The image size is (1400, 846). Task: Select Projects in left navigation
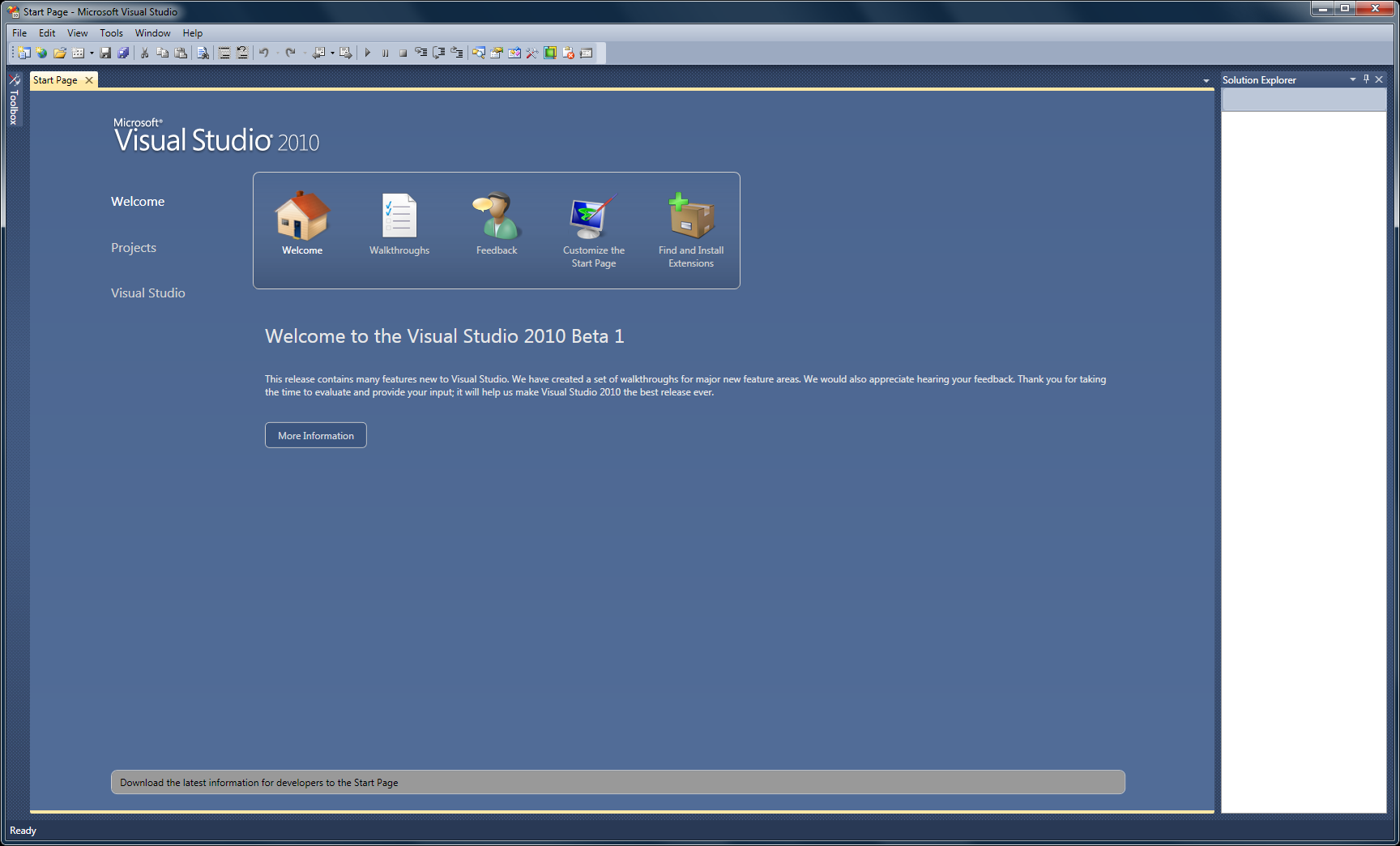click(134, 248)
